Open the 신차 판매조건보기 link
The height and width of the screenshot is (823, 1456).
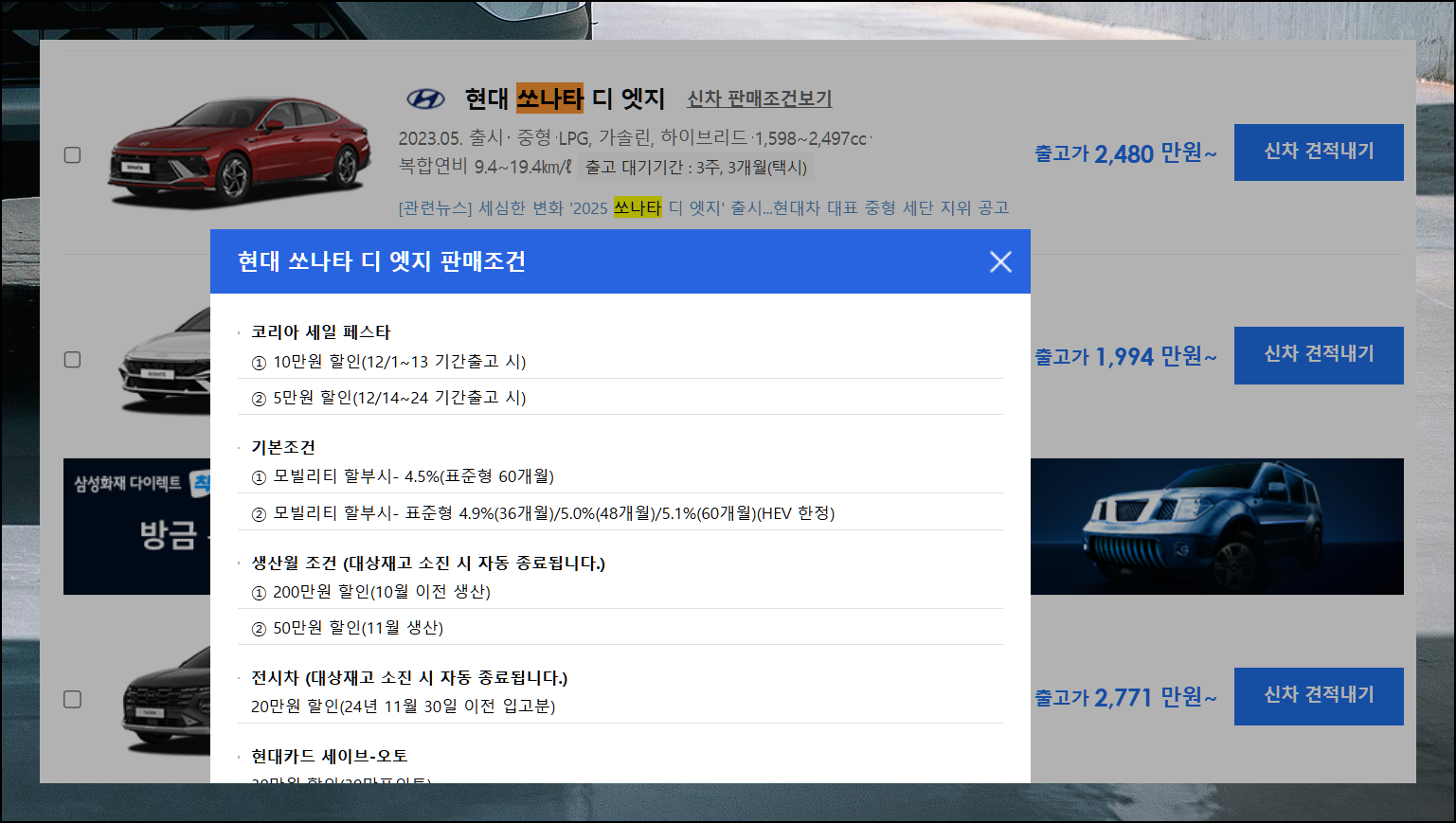759,98
